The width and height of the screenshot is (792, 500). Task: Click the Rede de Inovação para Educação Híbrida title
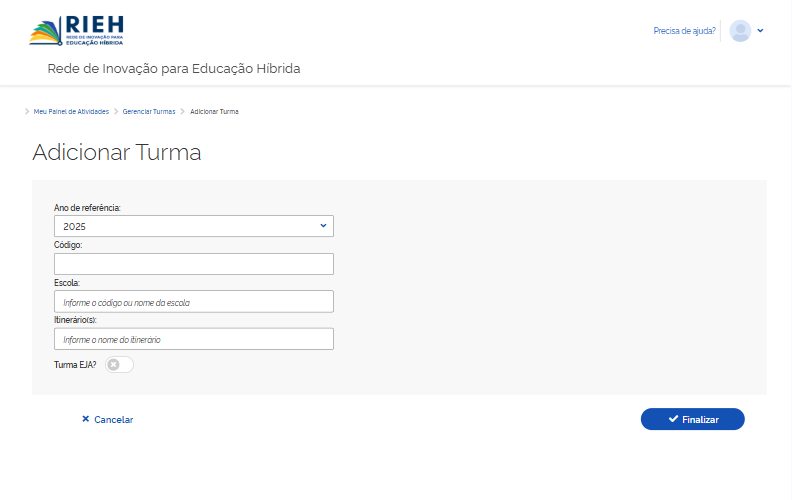click(x=174, y=69)
